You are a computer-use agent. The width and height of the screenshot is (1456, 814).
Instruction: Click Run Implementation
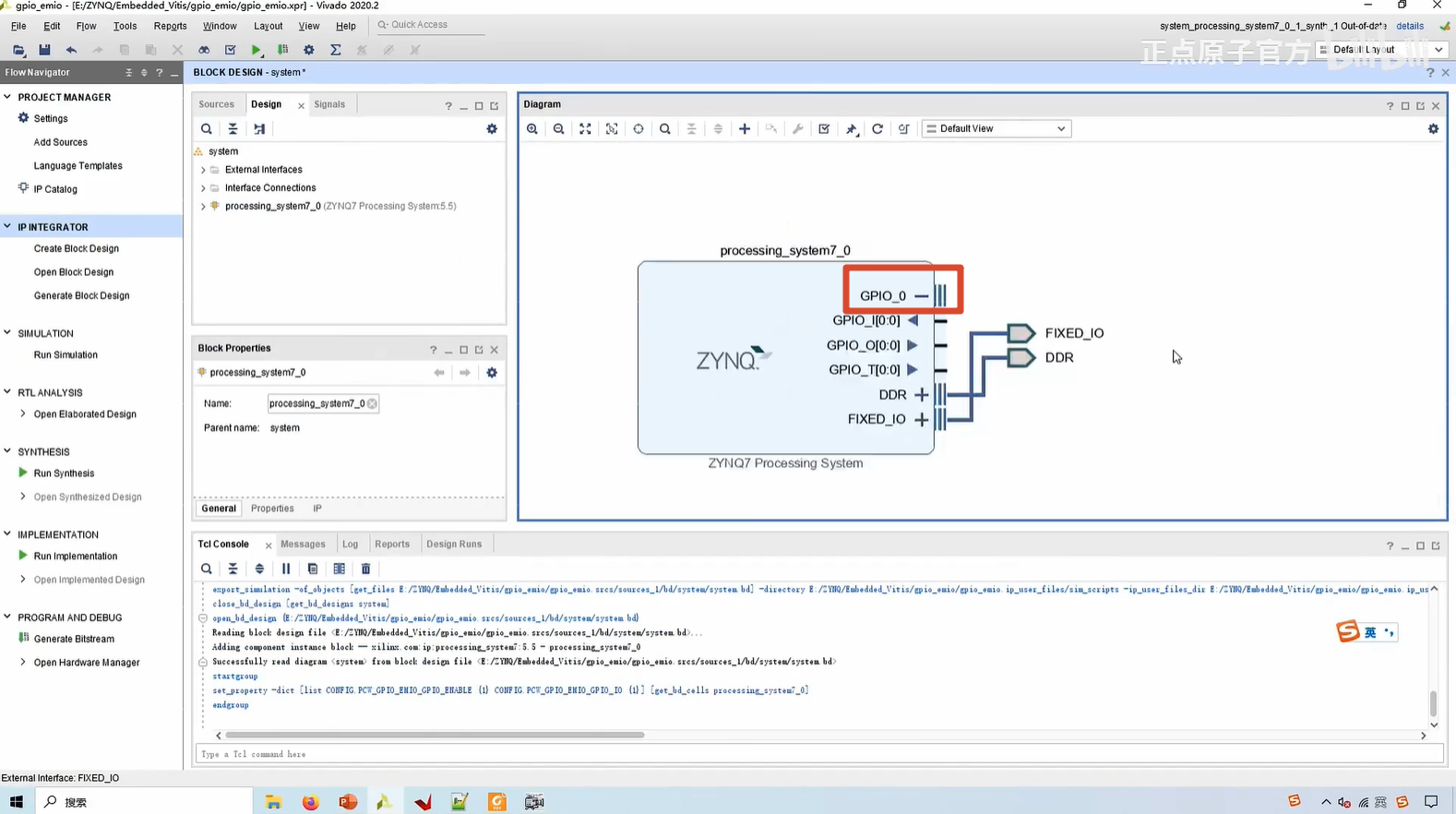[x=76, y=557]
